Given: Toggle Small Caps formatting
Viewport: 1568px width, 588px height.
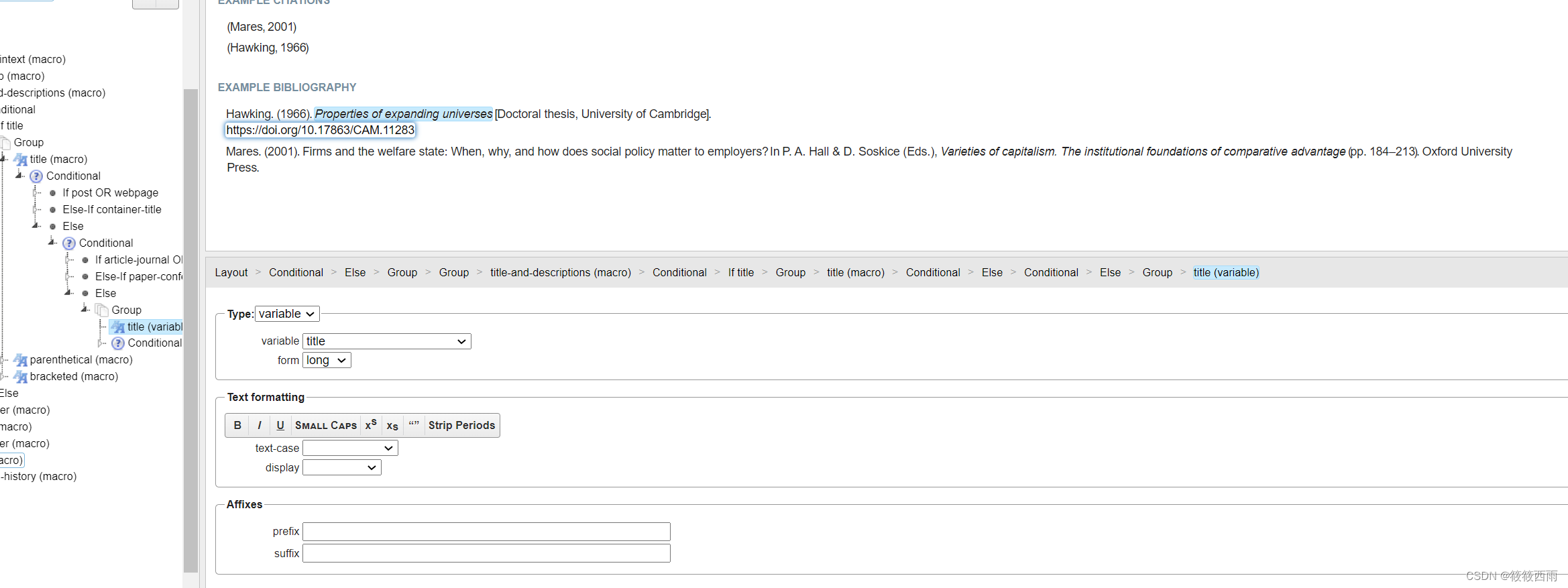Looking at the screenshot, I should (x=326, y=425).
